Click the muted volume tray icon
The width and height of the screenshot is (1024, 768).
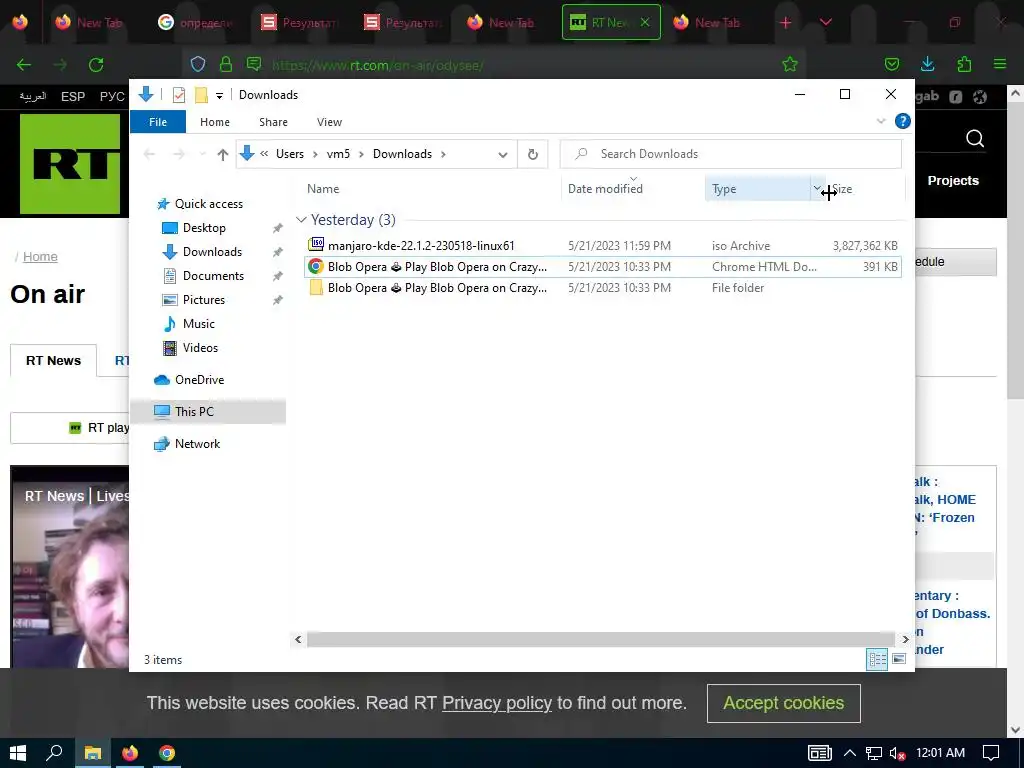point(897,753)
